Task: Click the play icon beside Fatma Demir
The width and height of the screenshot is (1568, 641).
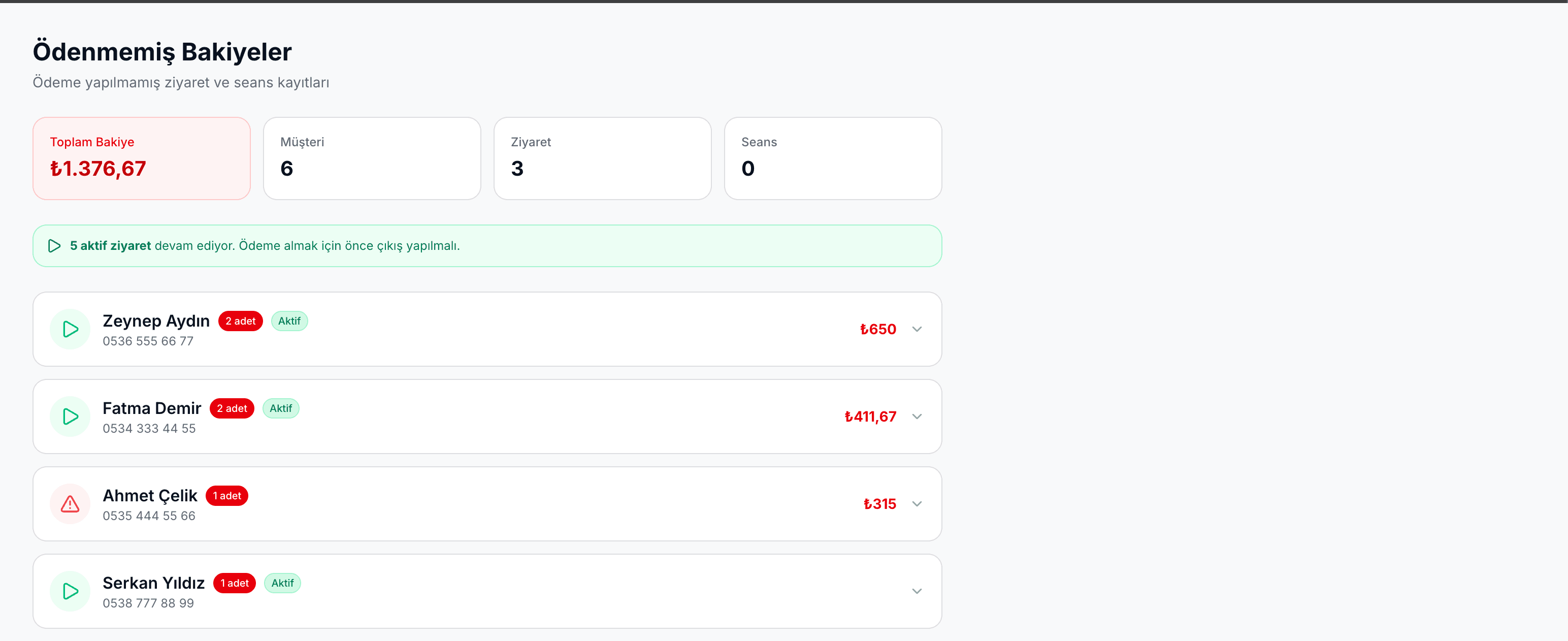Action: click(70, 416)
